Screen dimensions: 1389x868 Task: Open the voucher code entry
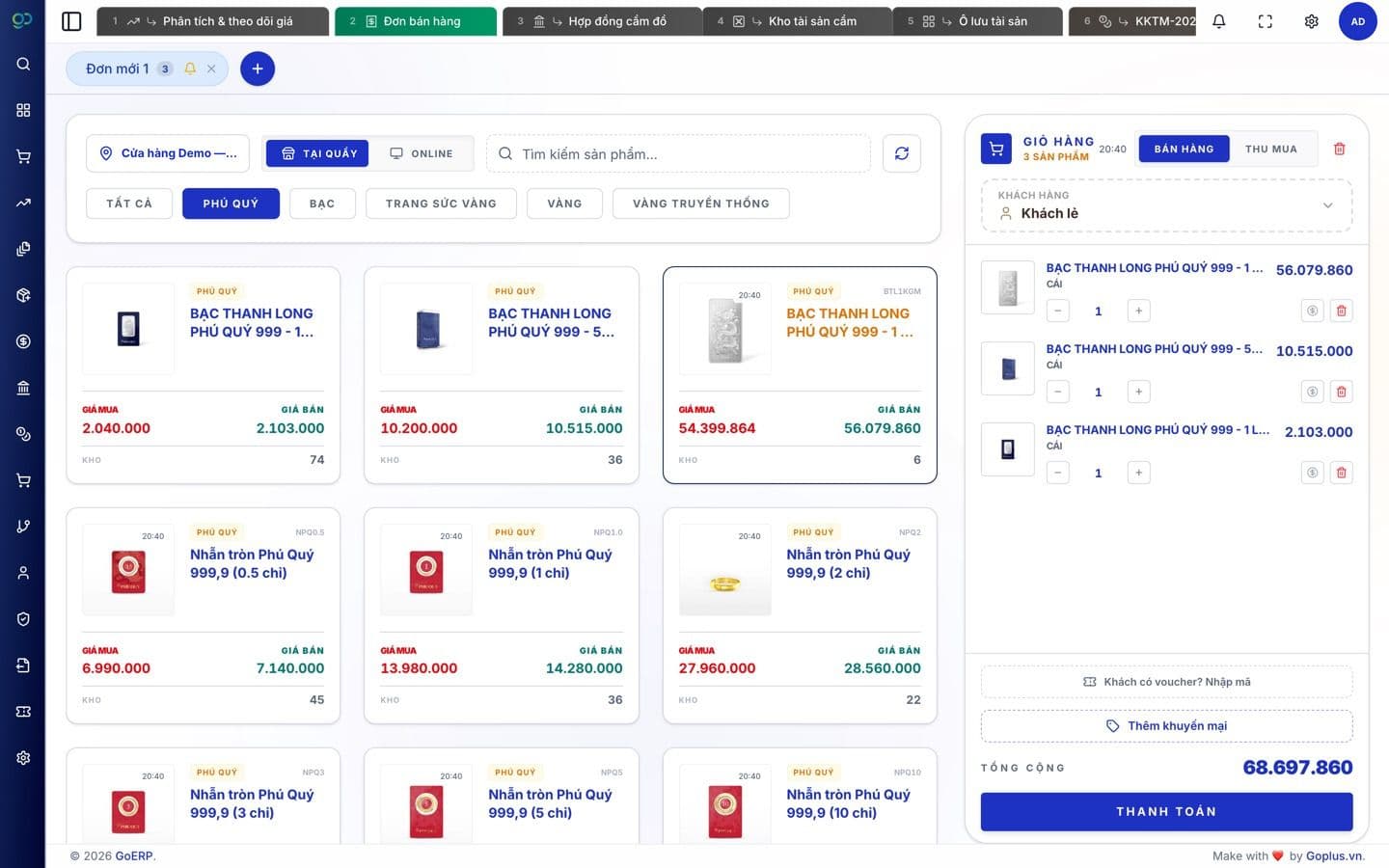coord(1166,682)
